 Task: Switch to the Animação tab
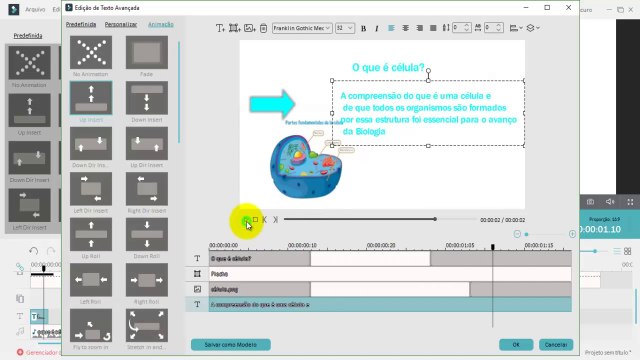coord(161,24)
